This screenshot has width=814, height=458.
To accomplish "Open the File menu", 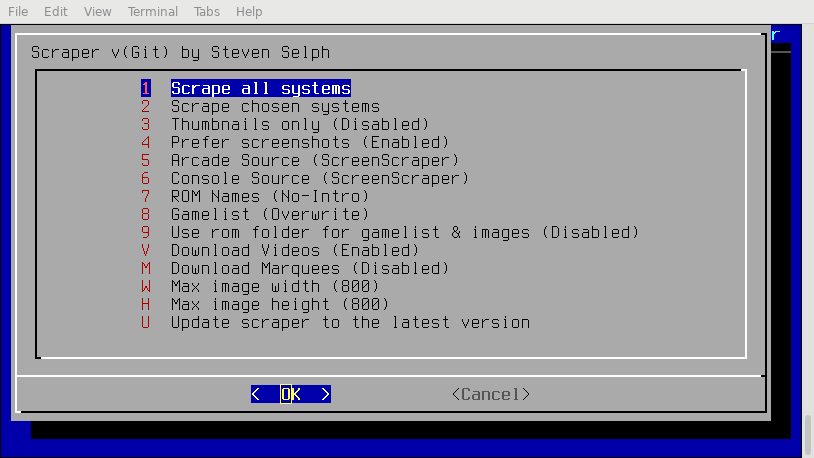I will 18,12.
